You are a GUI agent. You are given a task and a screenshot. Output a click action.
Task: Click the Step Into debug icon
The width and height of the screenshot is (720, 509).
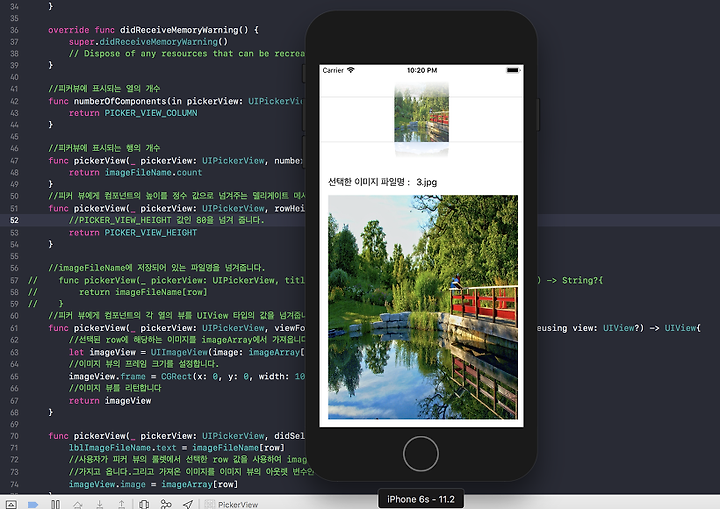click(x=100, y=504)
